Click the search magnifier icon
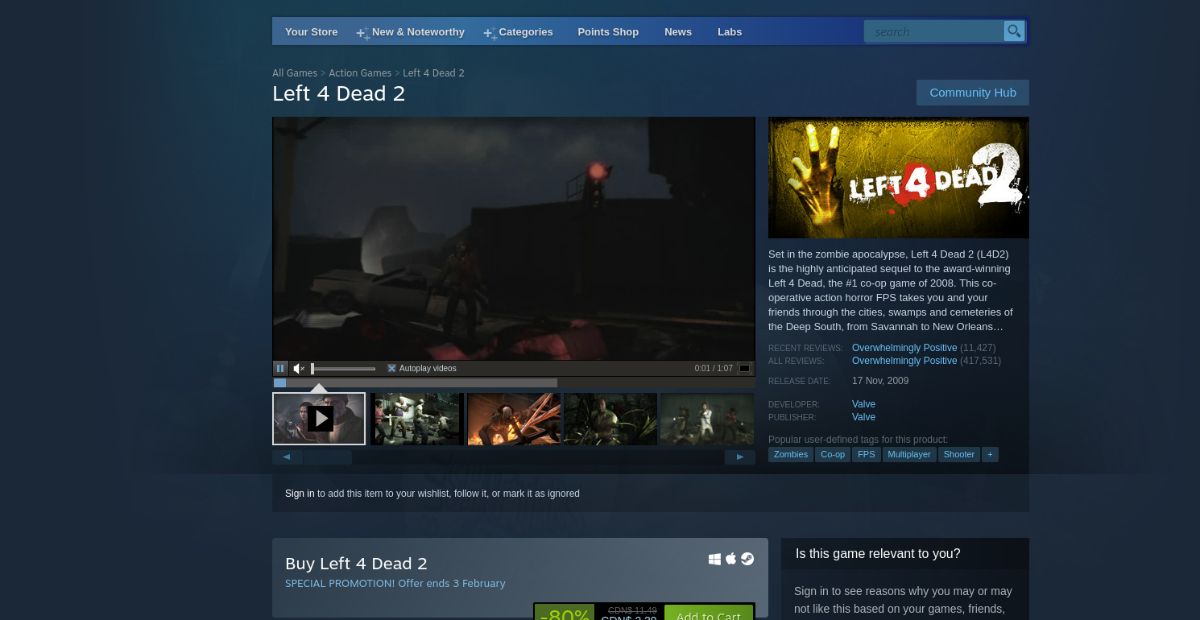 pyautogui.click(x=1013, y=31)
